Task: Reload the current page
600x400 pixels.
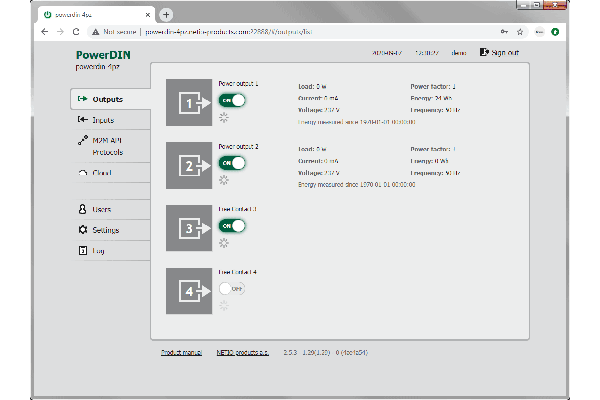Action: (x=76, y=32)
